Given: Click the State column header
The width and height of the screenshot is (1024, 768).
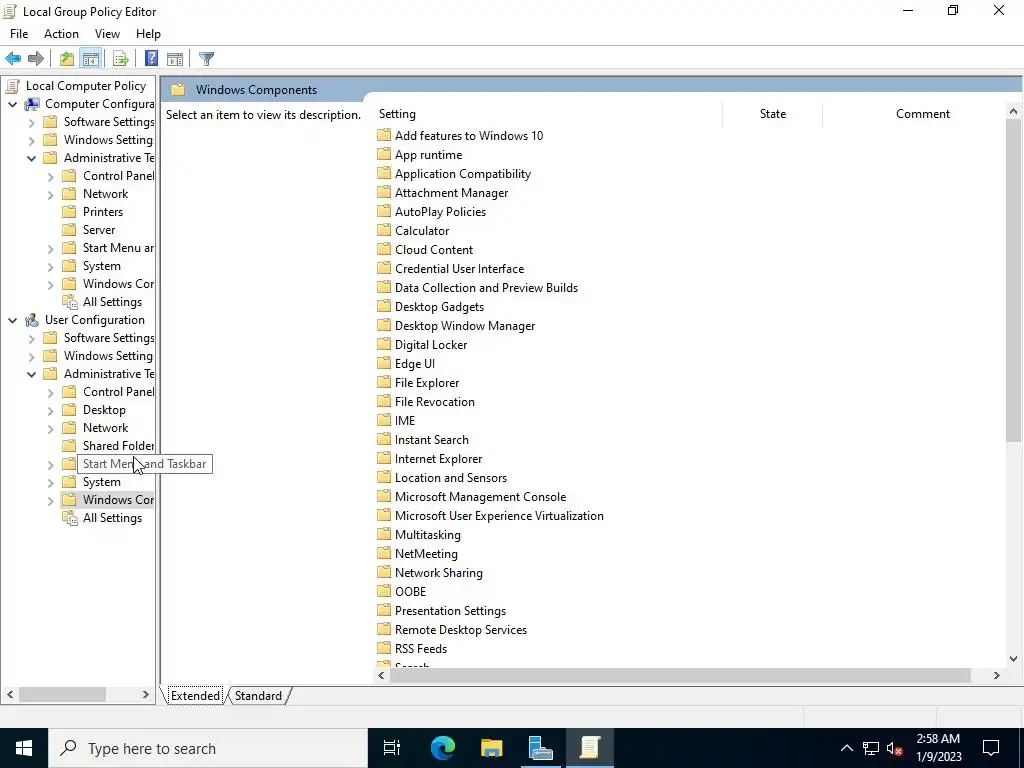Looking at the screenshot, I should 773,114.
